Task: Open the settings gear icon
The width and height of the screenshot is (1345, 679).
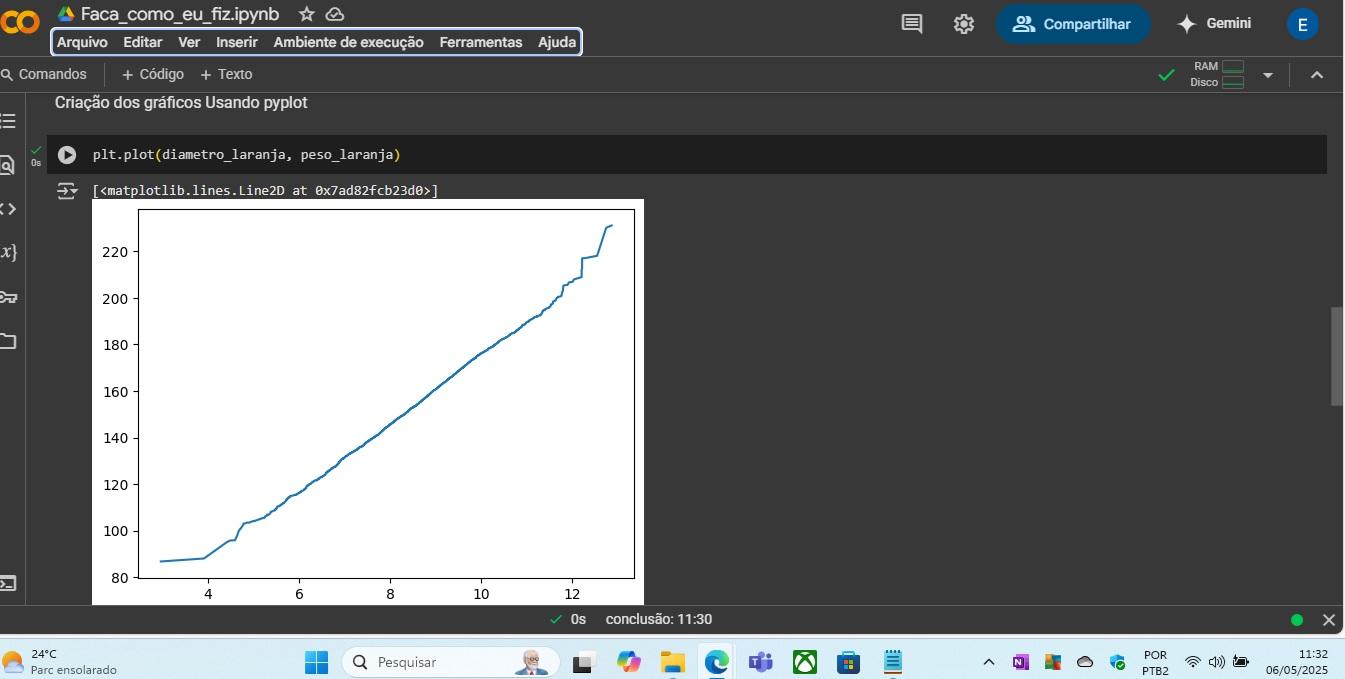Action: (964, 24)
